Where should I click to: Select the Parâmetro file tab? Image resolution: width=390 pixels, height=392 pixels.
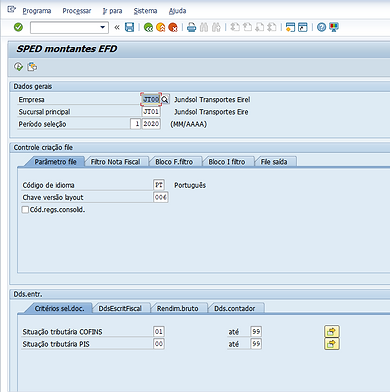tap(55, 162)
